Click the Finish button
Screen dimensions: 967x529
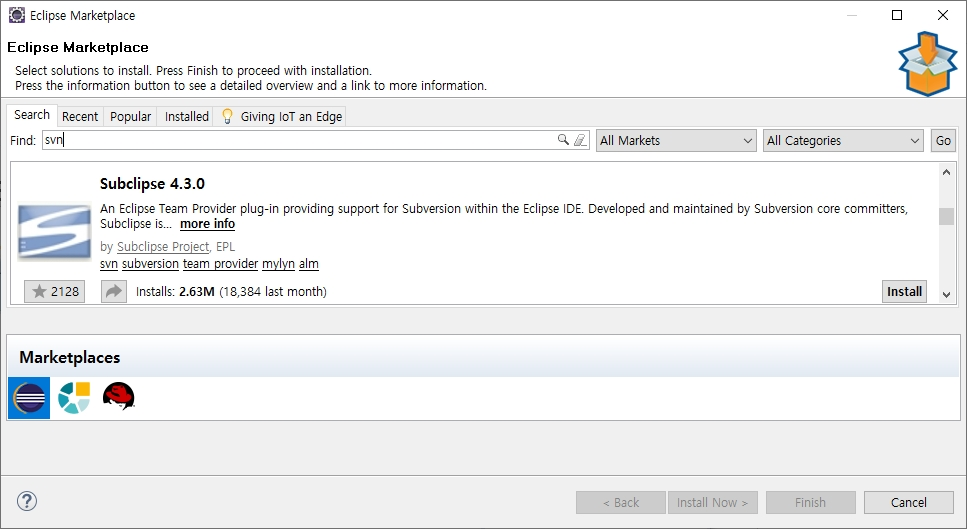click(x=810, y=502)
